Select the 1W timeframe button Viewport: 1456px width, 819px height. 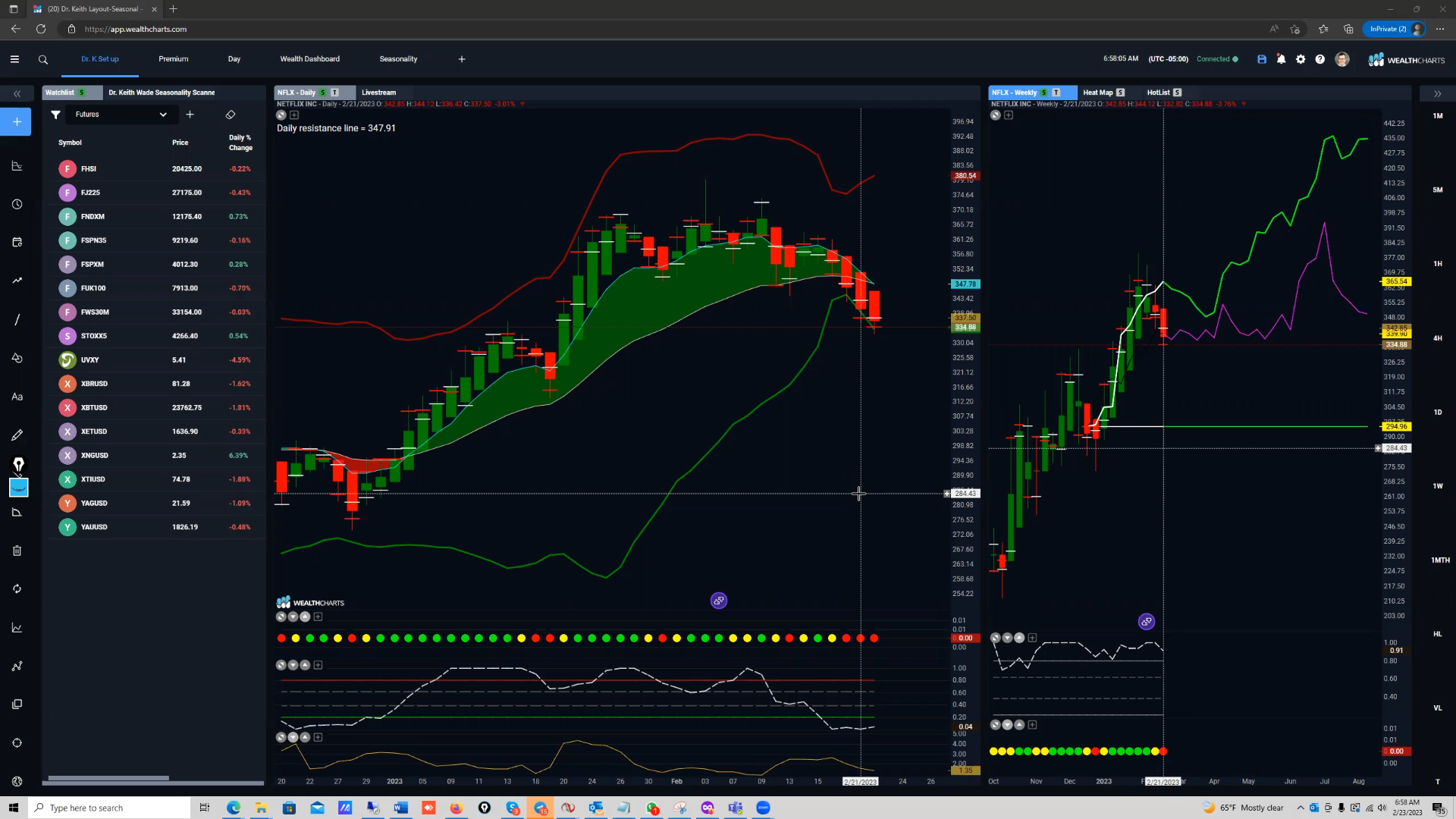(x=1438, y=486)
